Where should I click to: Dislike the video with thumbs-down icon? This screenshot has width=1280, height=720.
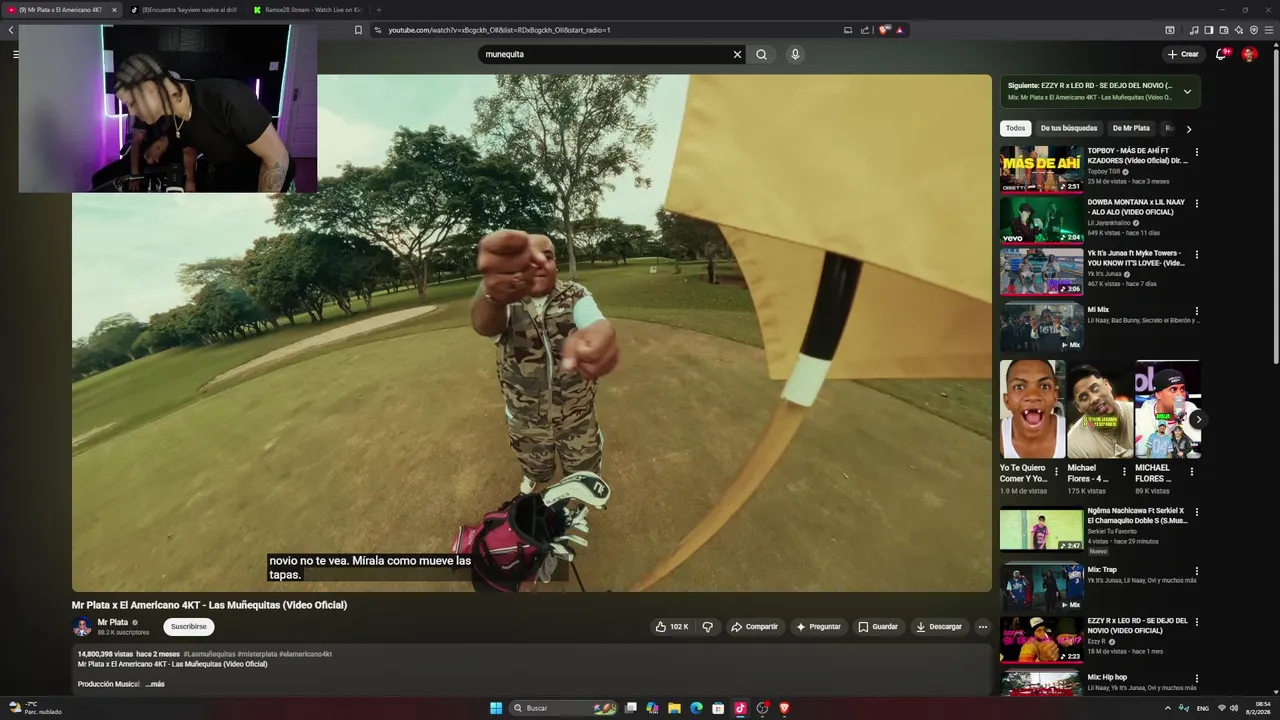point(707,627)
